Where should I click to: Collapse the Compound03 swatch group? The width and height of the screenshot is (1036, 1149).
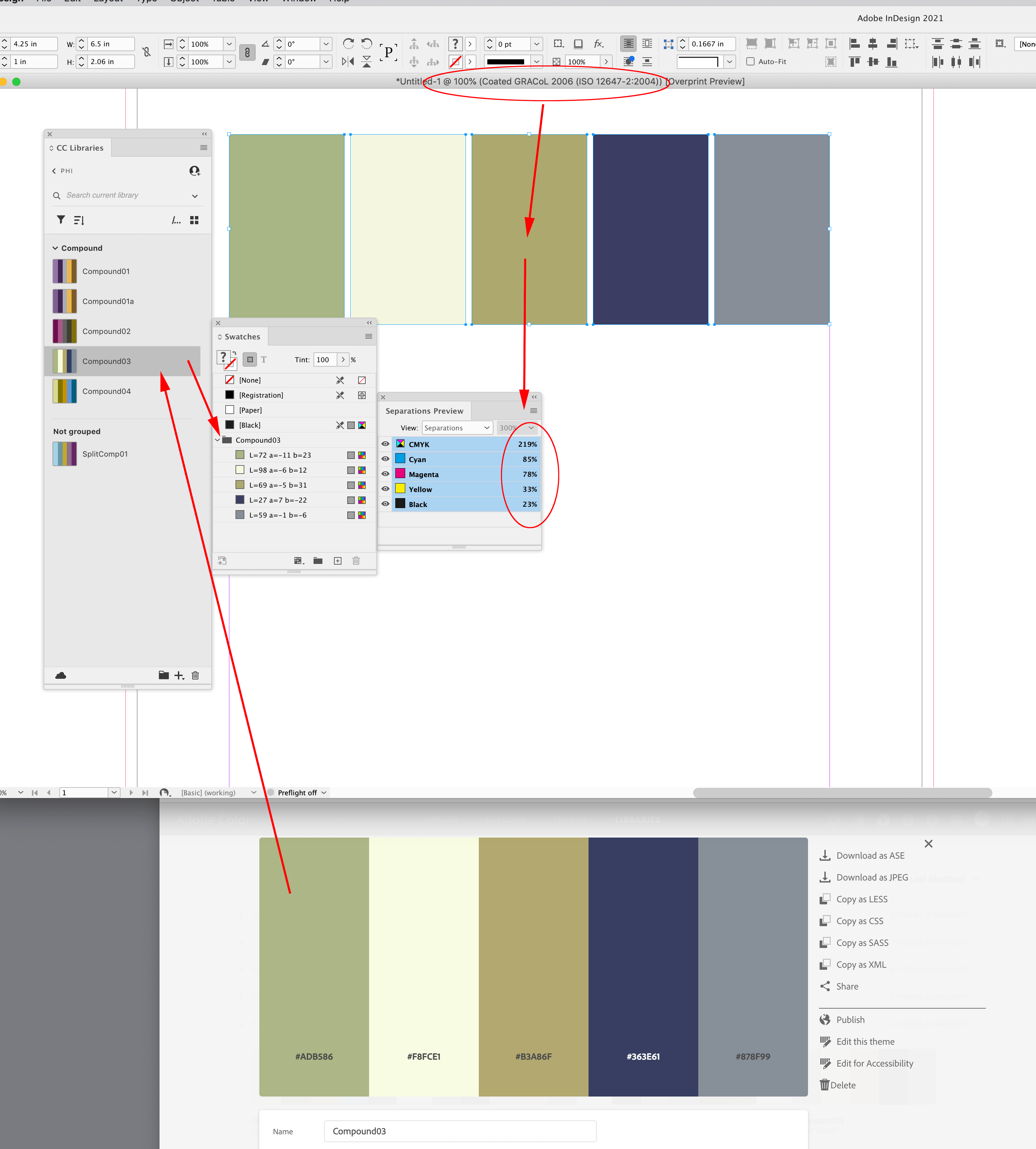[218, 439]
